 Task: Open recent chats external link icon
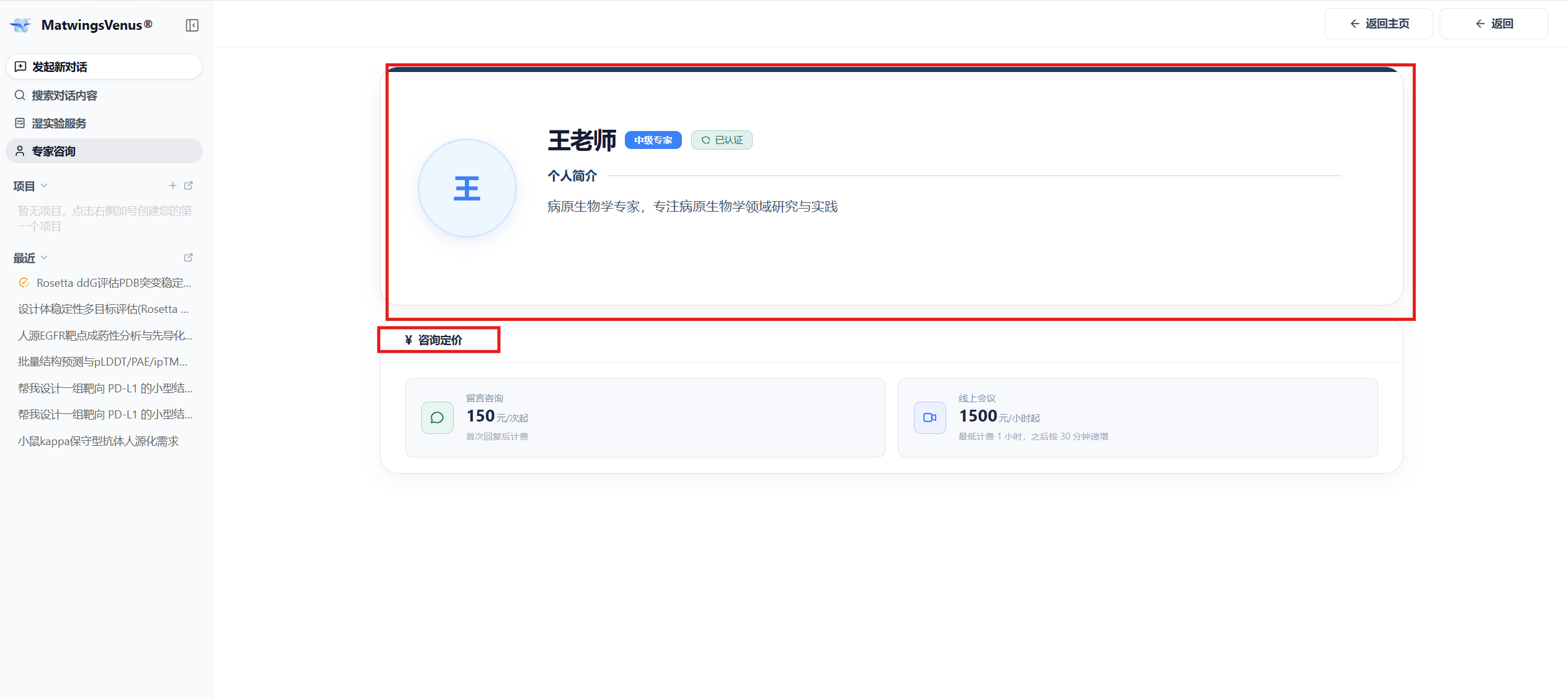pyautogui.click(x=189, y=258)
